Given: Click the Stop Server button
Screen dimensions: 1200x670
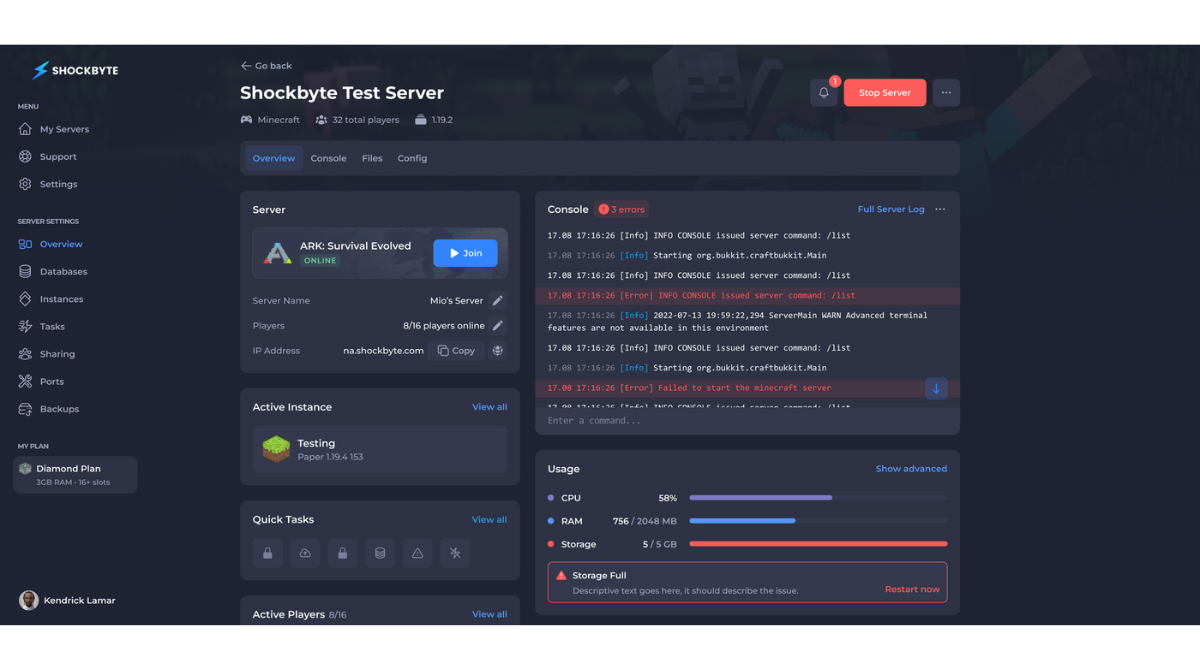Looking at the screenshot, I should pyautogui.click(x=885, y=93).
